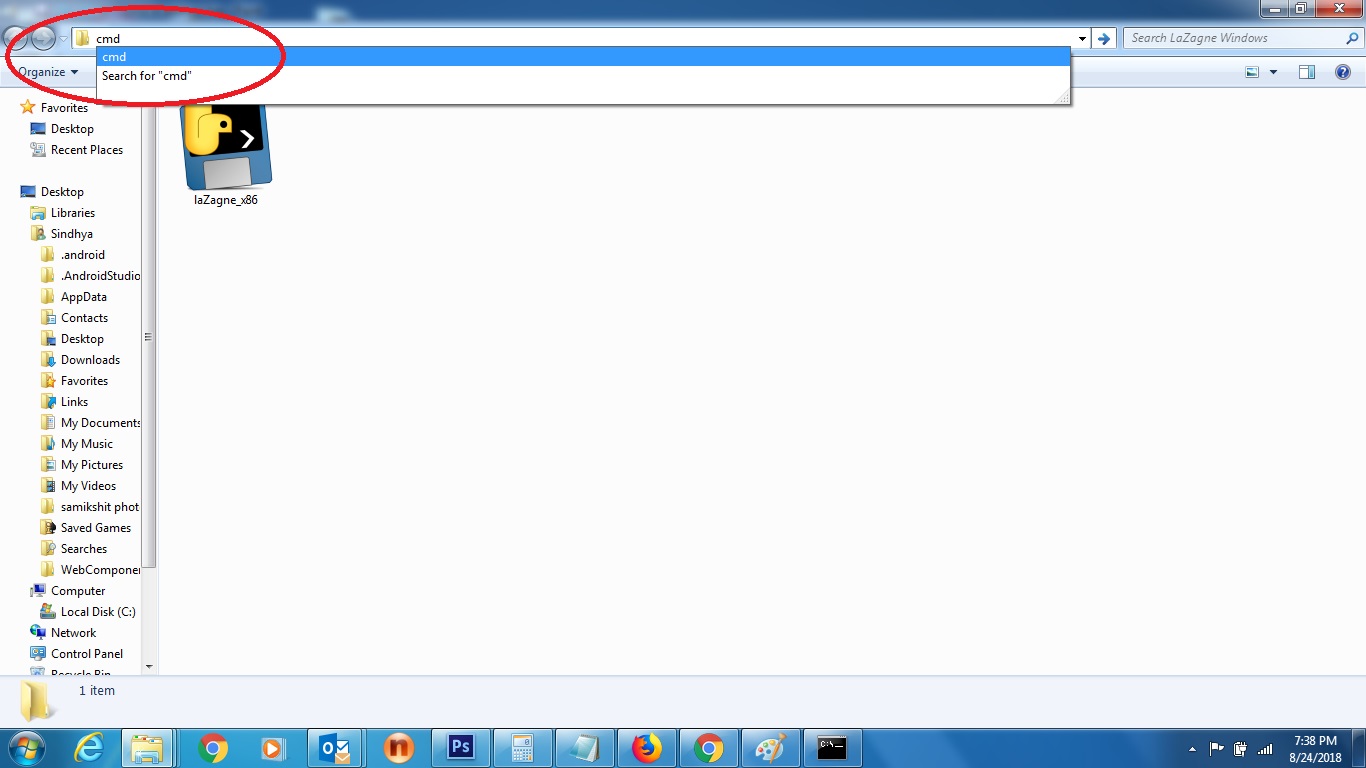Open Help with the question mark icon

(1343, 72)
